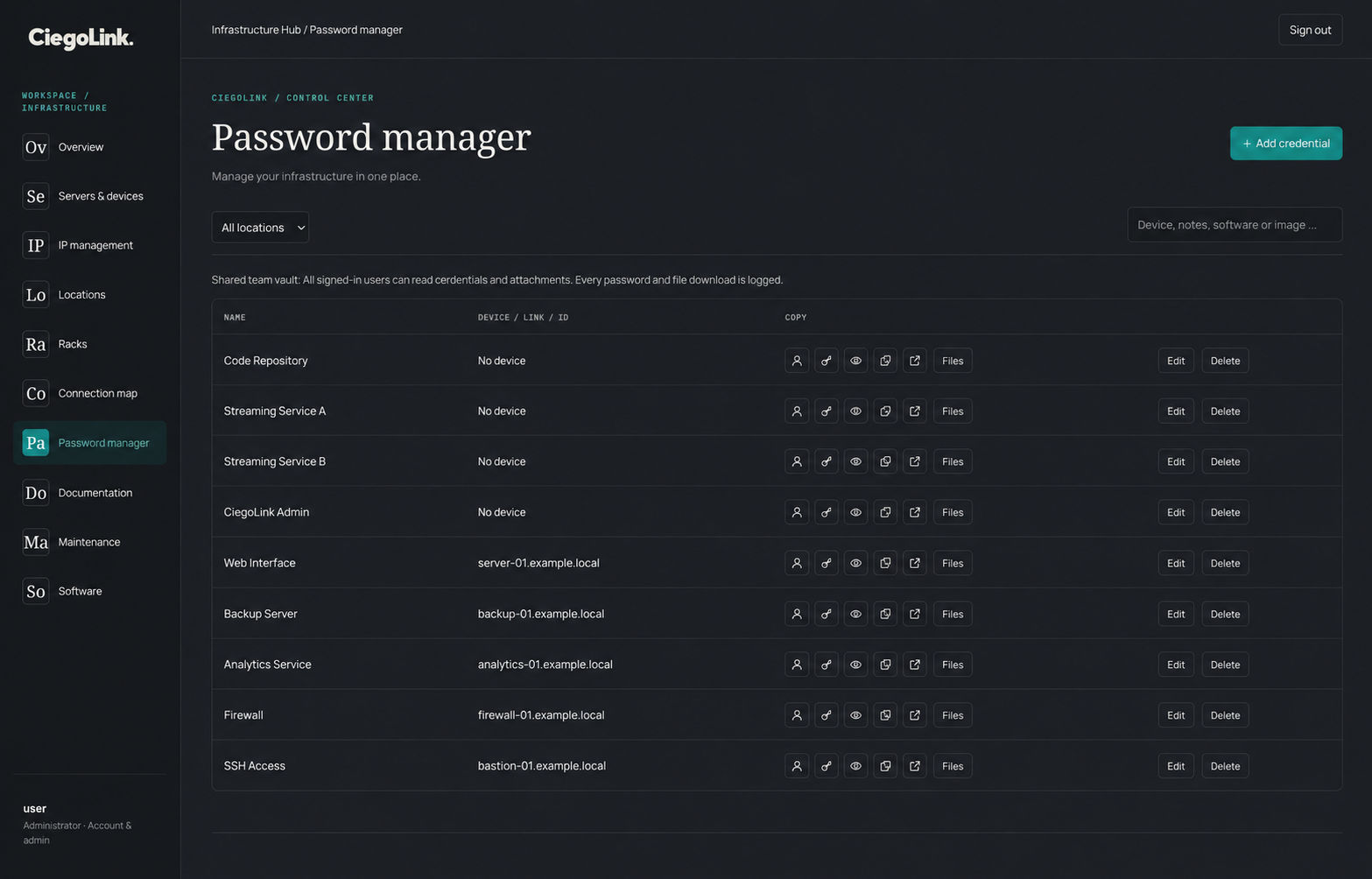Screen dimensions: 1372x879
Task: Reveal password for Firewall entry
Action: tap(855, 715)
